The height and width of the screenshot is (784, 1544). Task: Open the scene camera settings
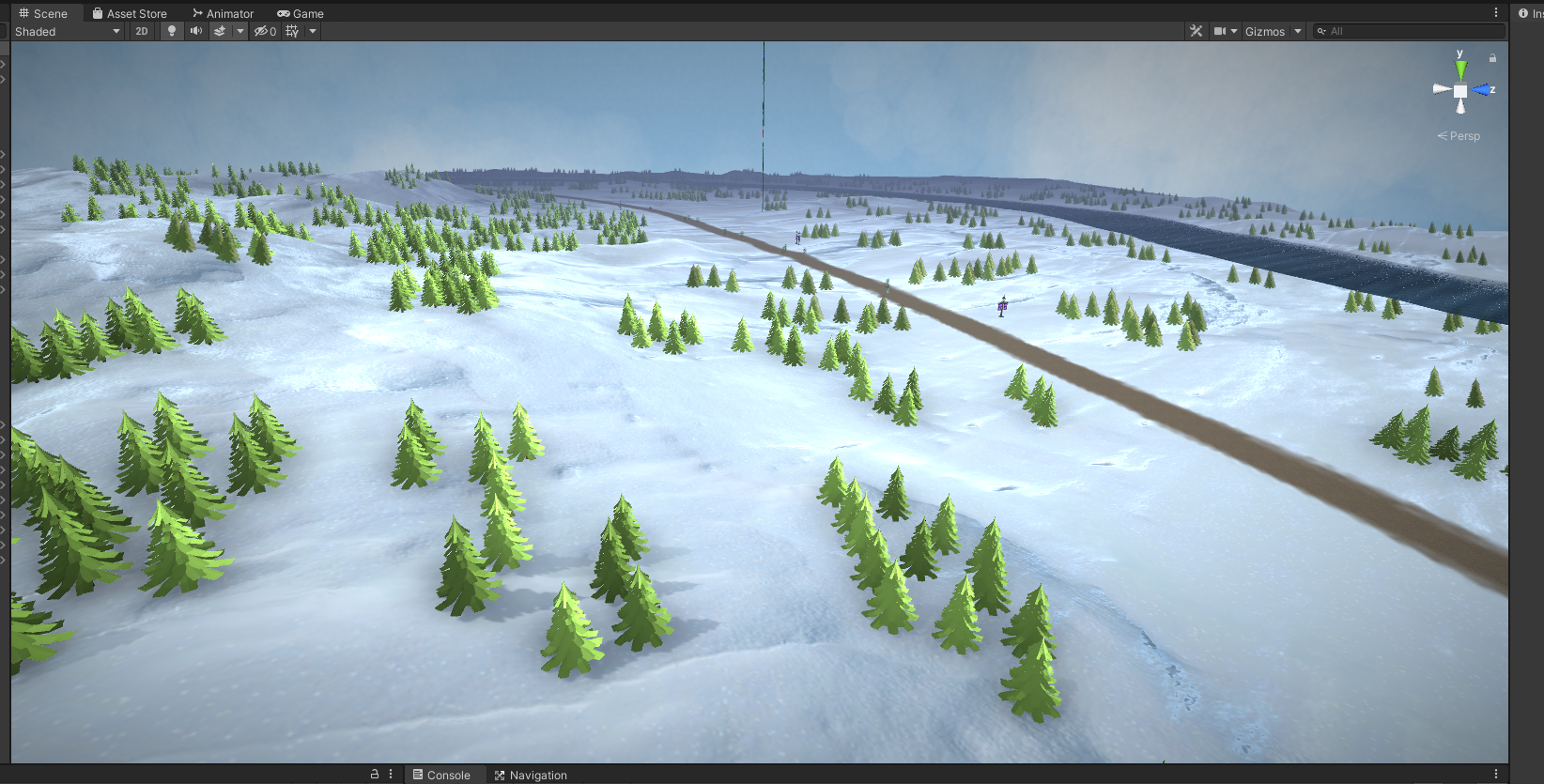coord(1226,31)
